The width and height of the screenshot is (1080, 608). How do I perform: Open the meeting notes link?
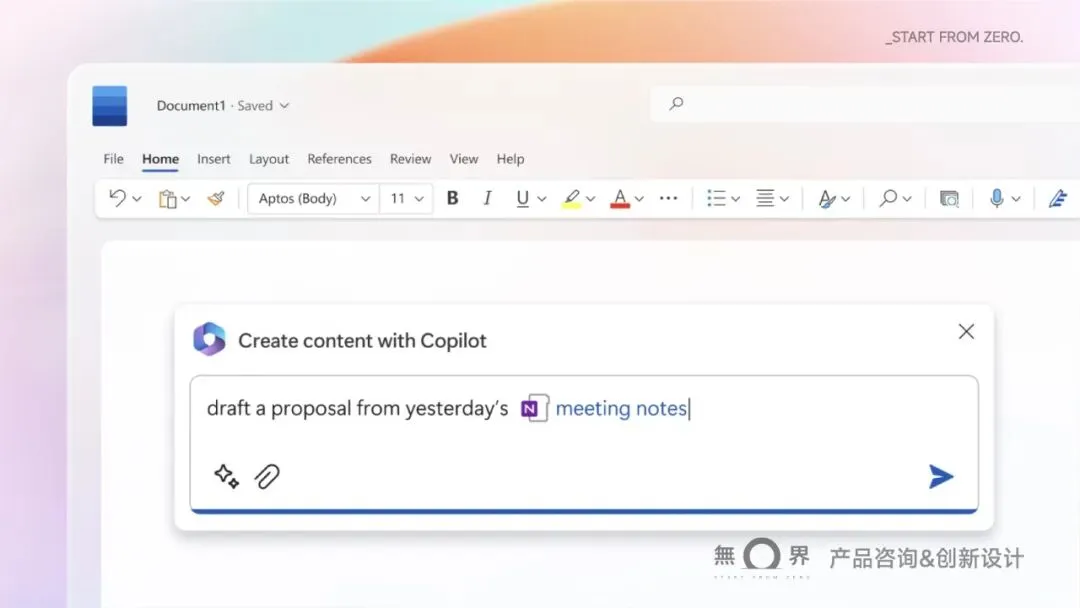[621, 408]
